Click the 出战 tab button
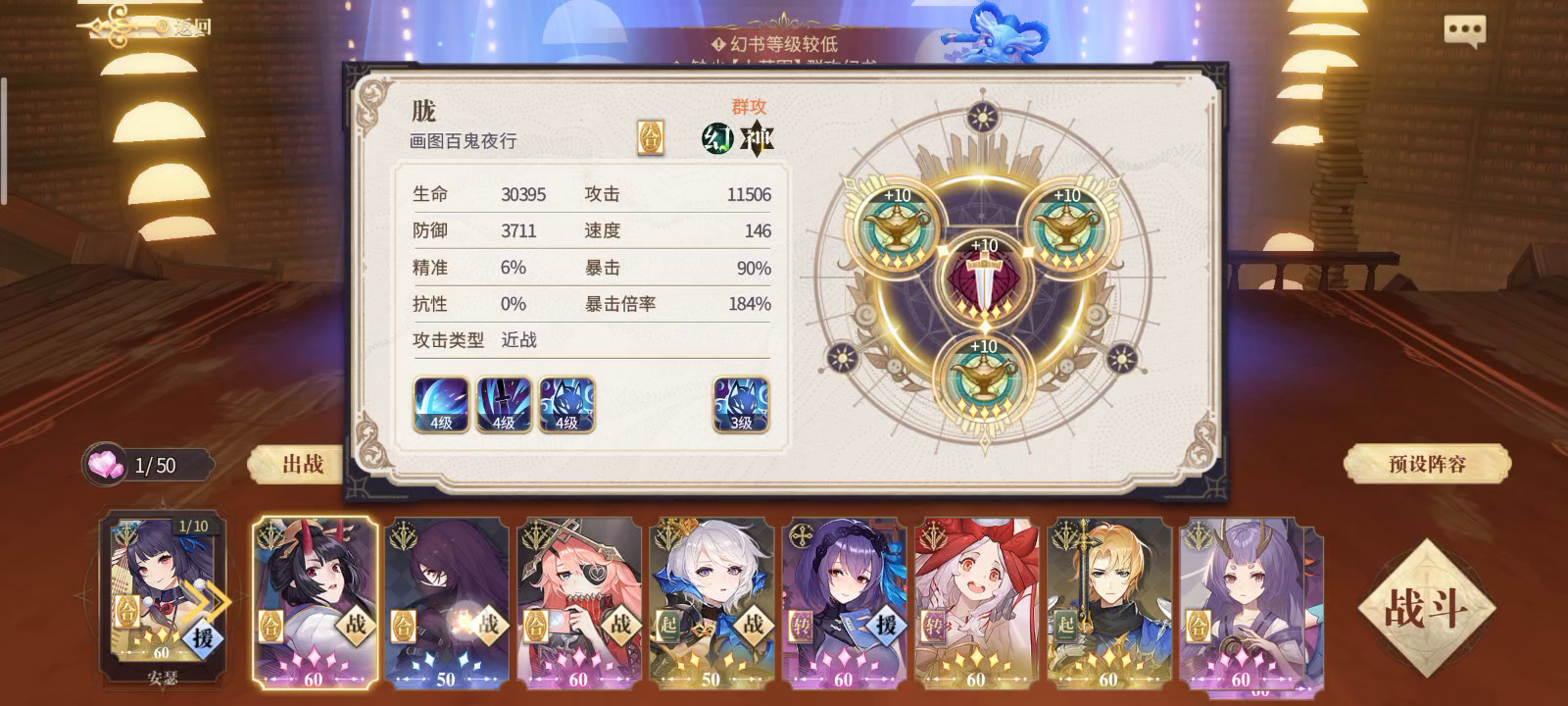Screen dimensions: 1568x706 [302, 464]
